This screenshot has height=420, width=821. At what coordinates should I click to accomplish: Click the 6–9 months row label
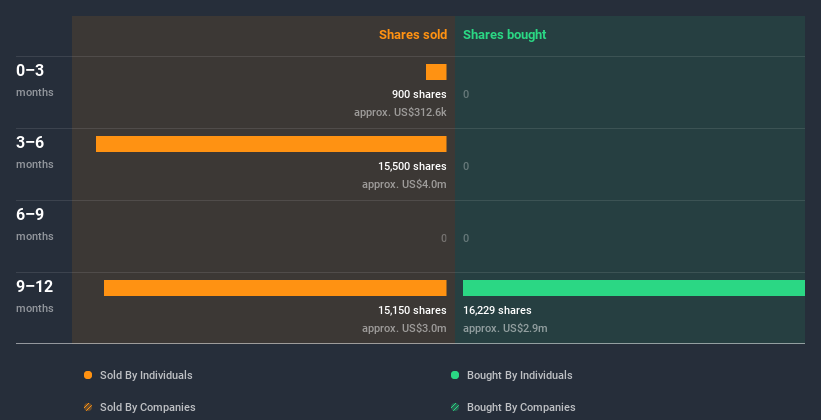[x=35, y=224]
